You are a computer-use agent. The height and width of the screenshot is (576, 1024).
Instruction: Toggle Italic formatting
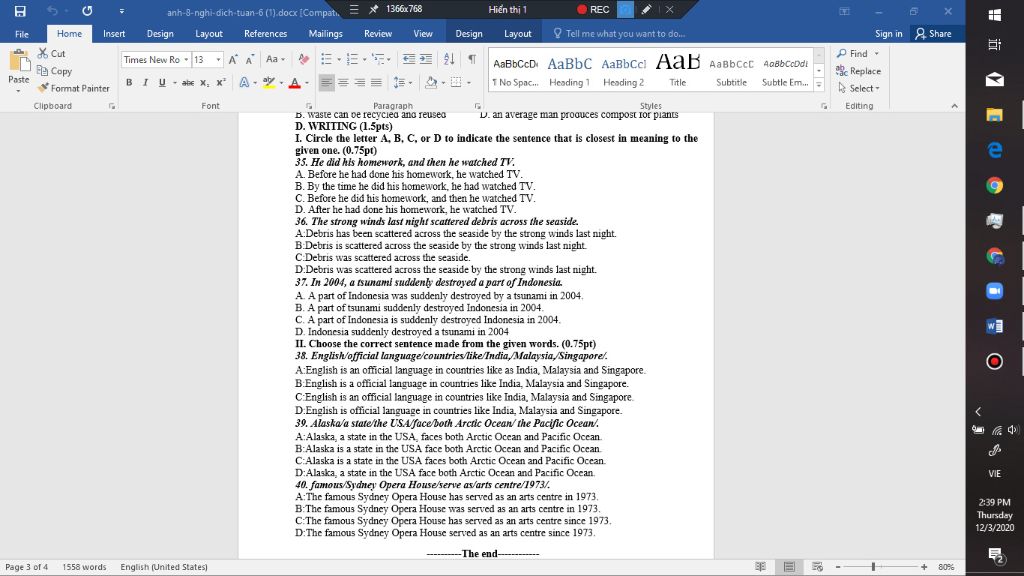coord(145,83)
